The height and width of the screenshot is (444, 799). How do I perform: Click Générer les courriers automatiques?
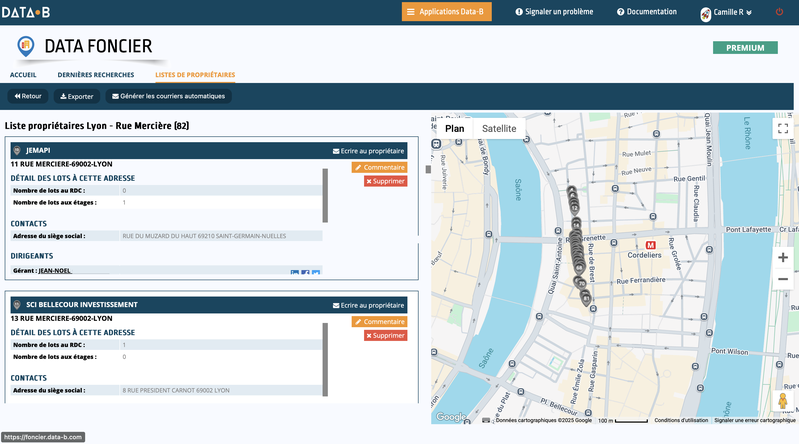pos(169,96)
